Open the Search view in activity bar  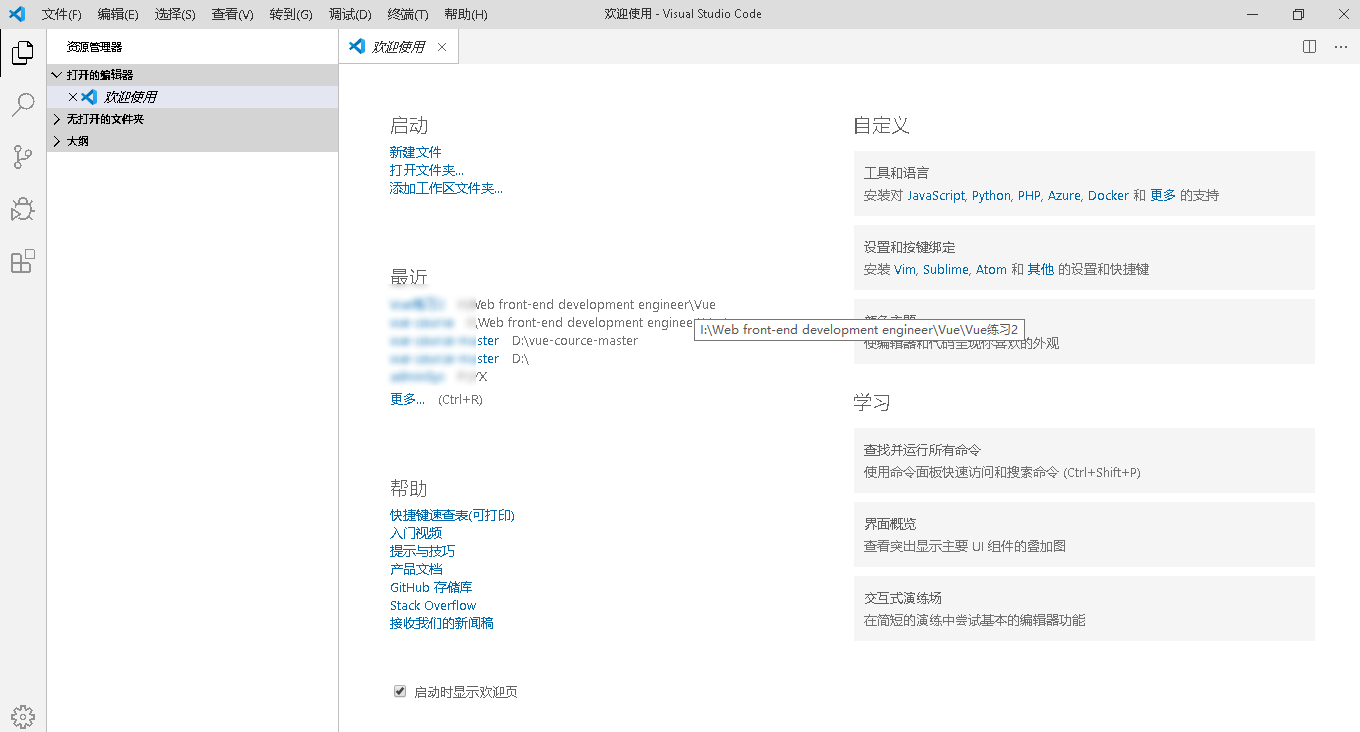(x=23, y=105)
